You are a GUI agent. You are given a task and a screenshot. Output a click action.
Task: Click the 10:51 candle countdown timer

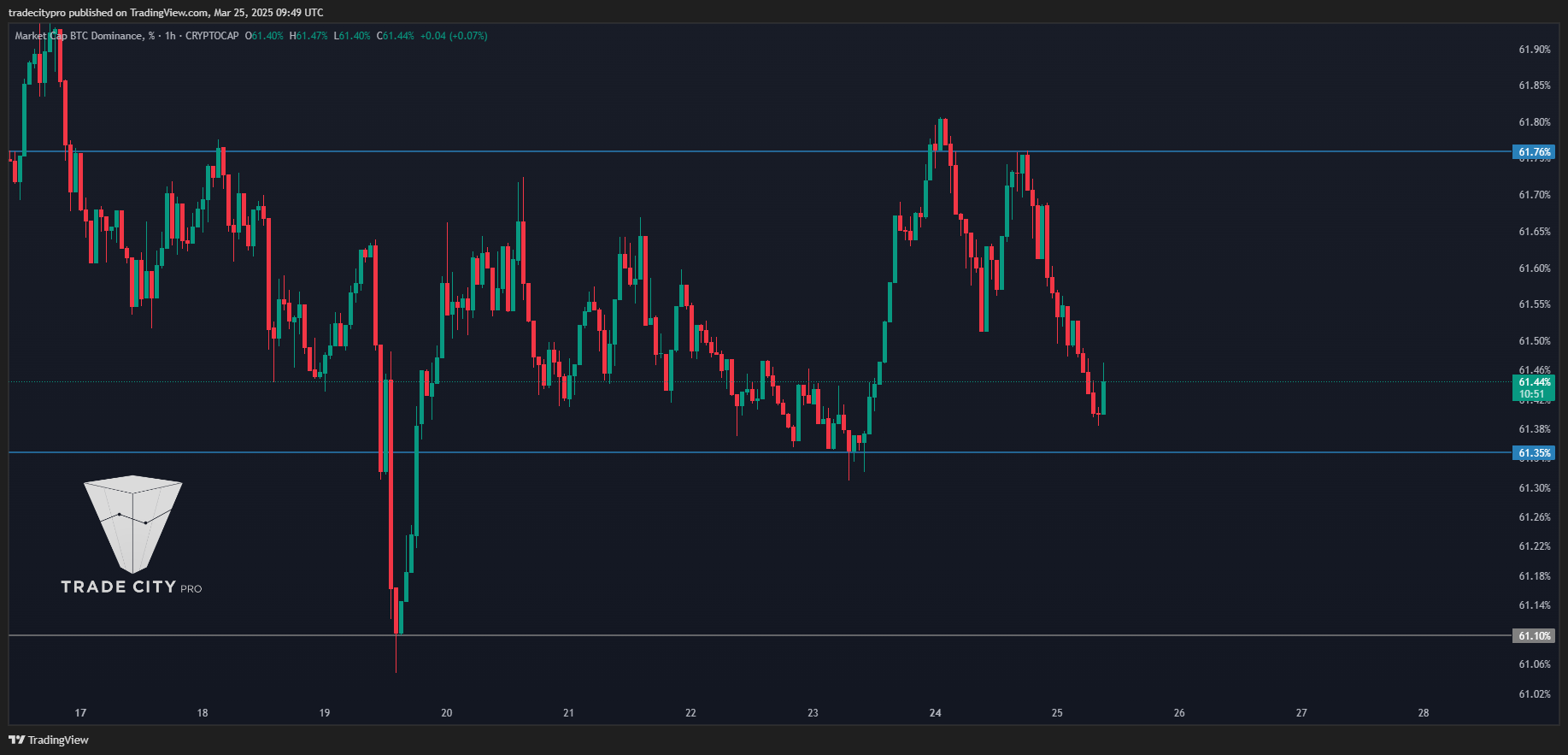pyautogui.click(x=1534, y=394)
